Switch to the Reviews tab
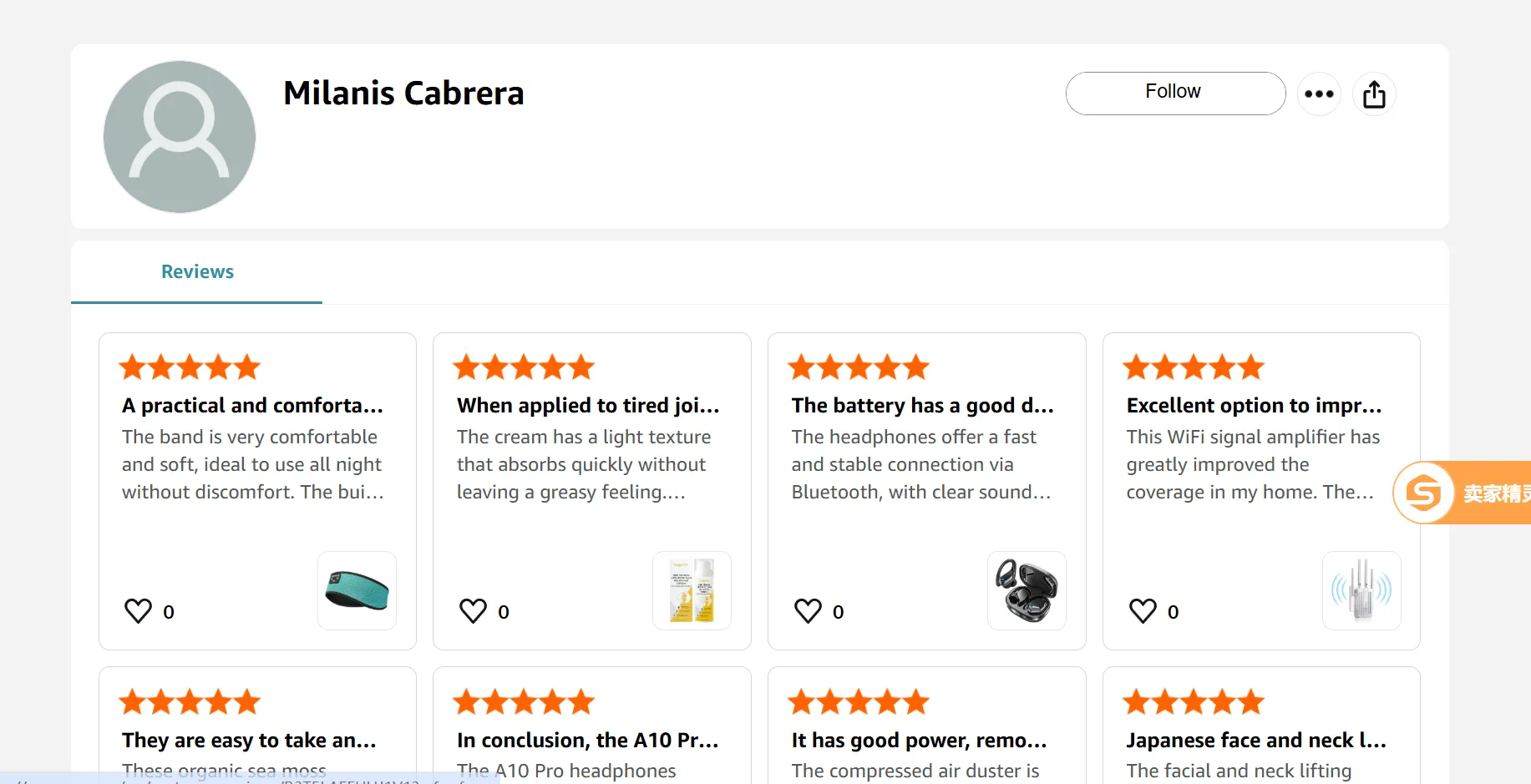Screen dimensions: 1531x784 point(197,272)
